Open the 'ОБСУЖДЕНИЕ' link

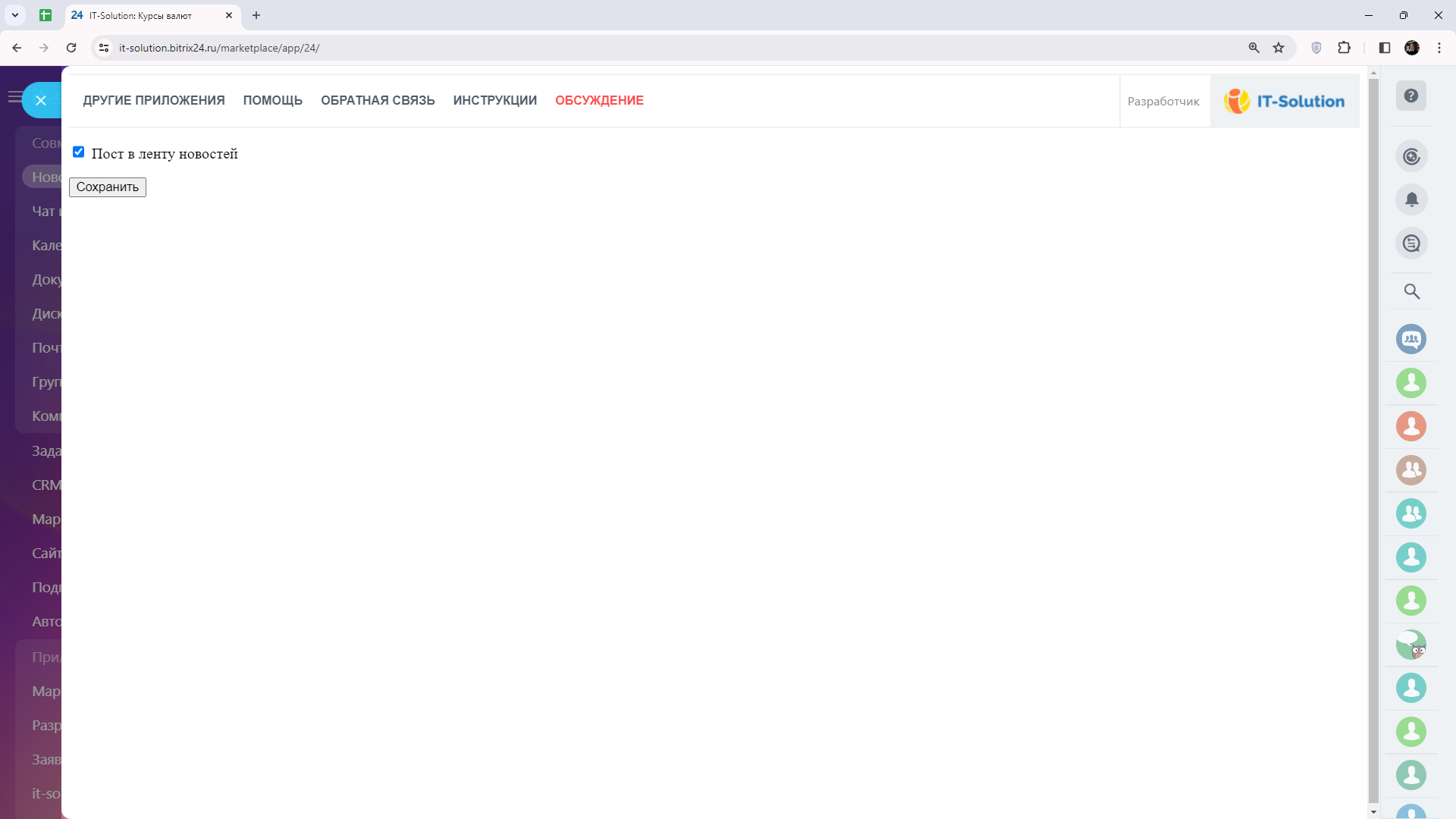click(x=599, y=100)
